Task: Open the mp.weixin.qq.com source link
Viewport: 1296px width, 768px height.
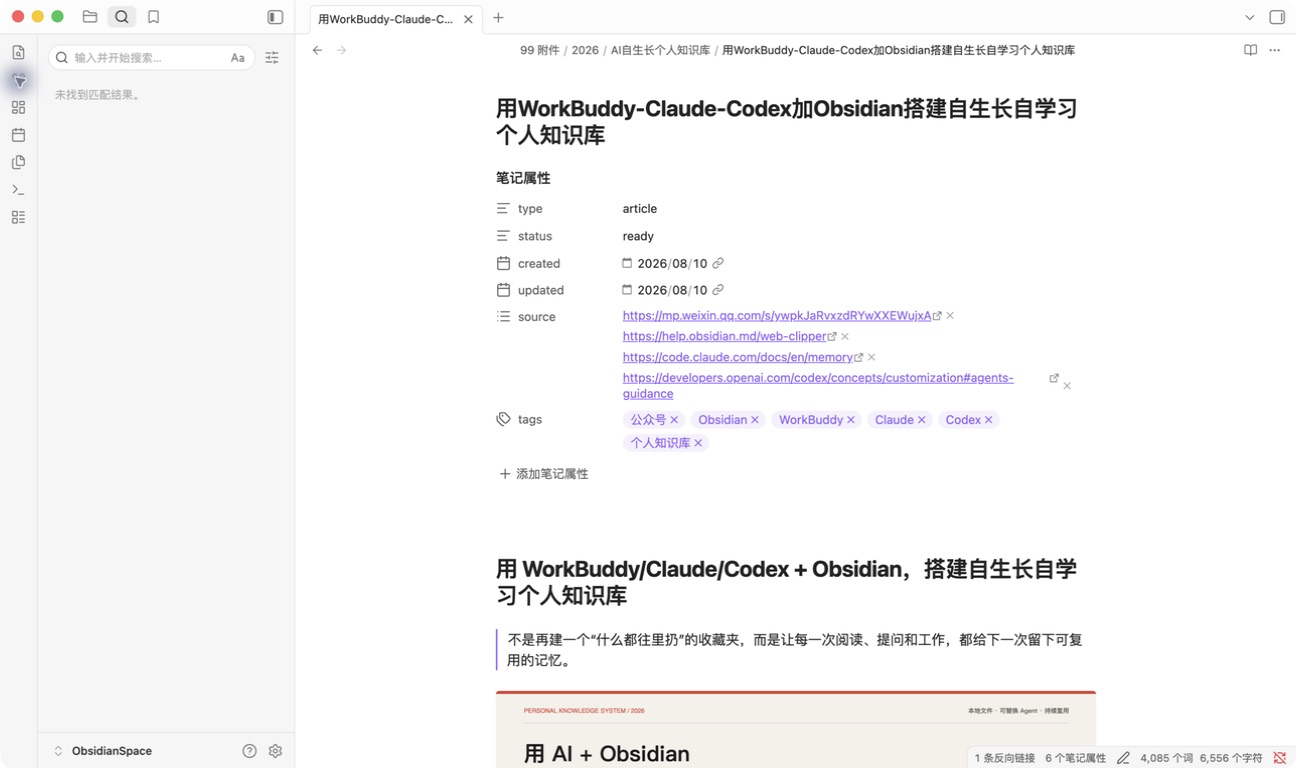Action: (x=776, y=315)
